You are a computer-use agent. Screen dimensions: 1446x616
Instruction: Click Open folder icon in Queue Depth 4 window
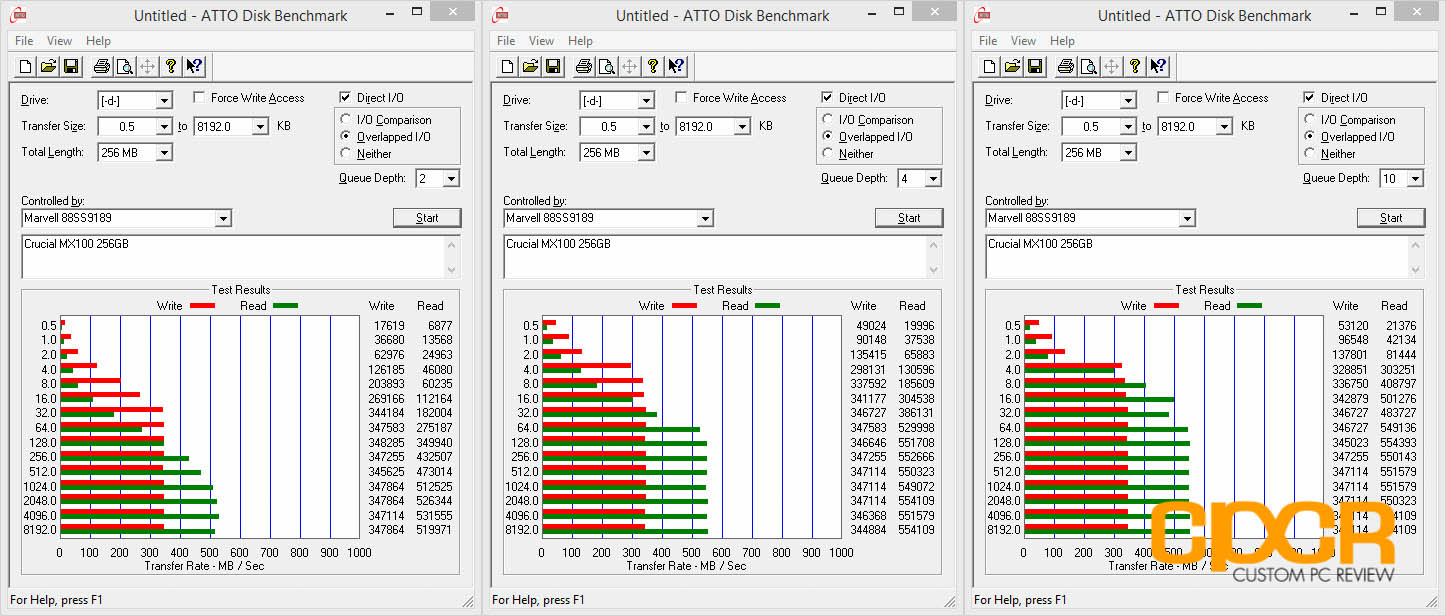tap(530, 67)
